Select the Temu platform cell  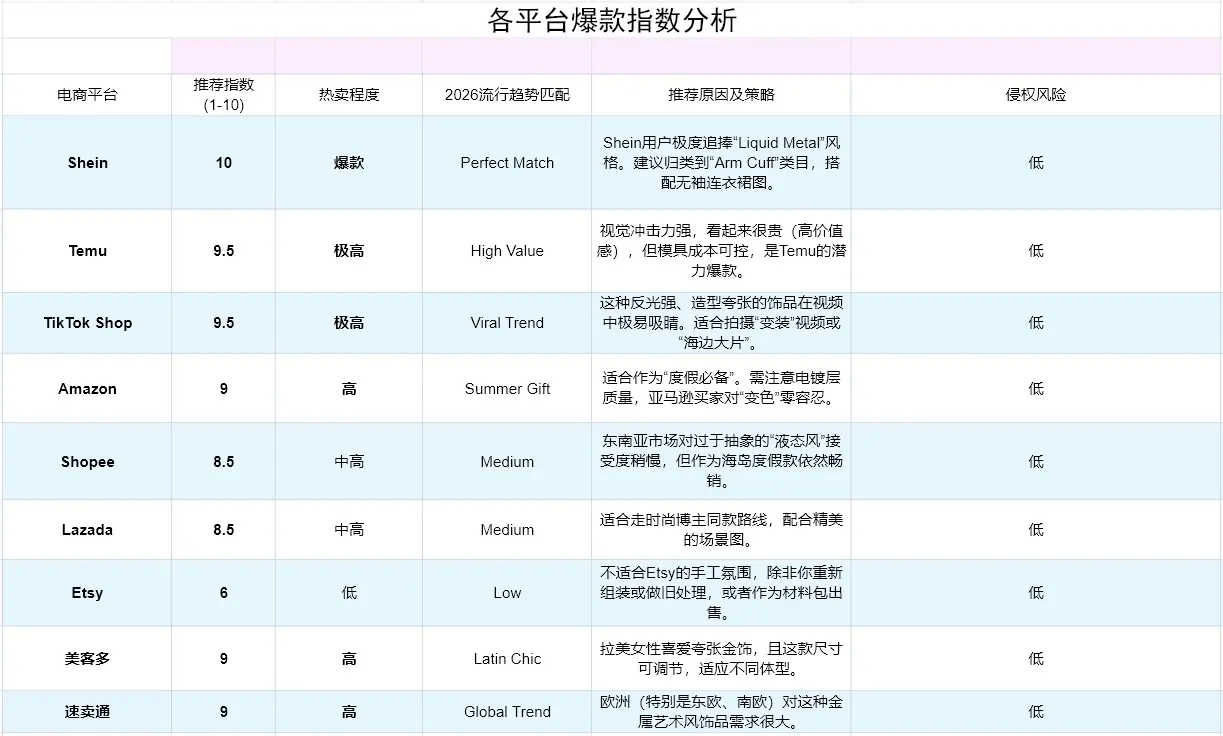[87, 251]
